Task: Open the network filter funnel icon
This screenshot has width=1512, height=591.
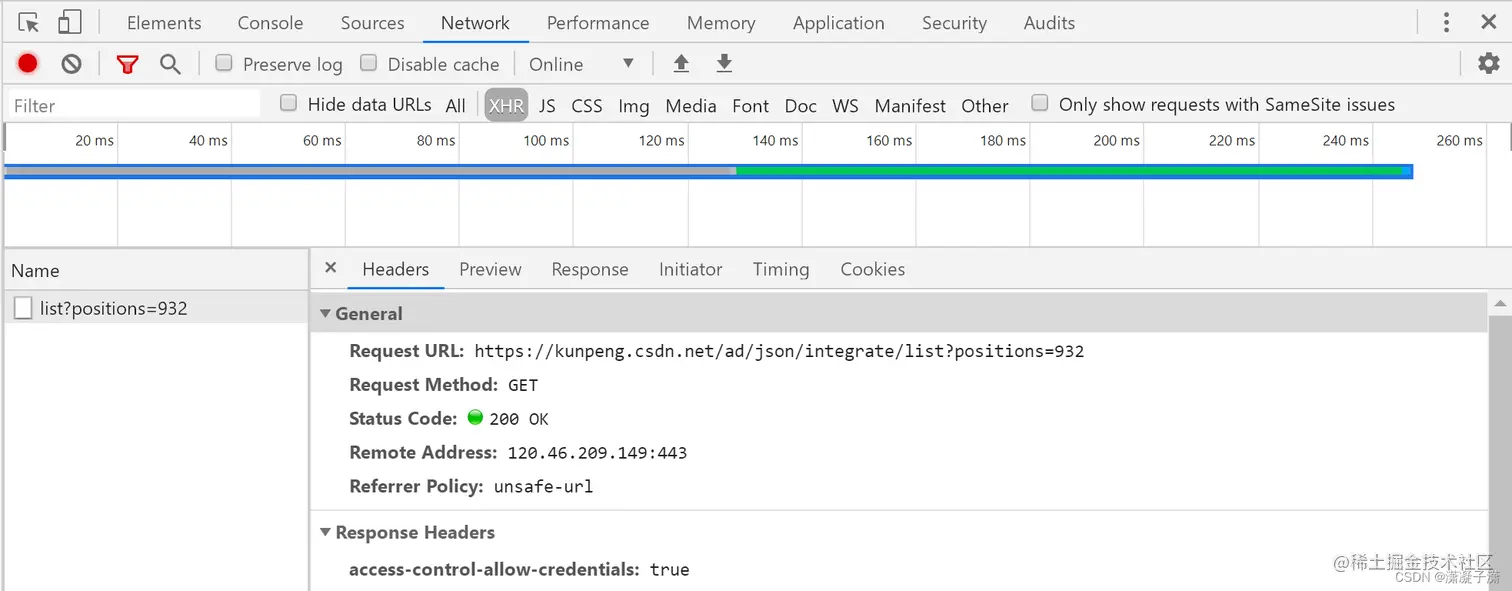Action: 128,63
